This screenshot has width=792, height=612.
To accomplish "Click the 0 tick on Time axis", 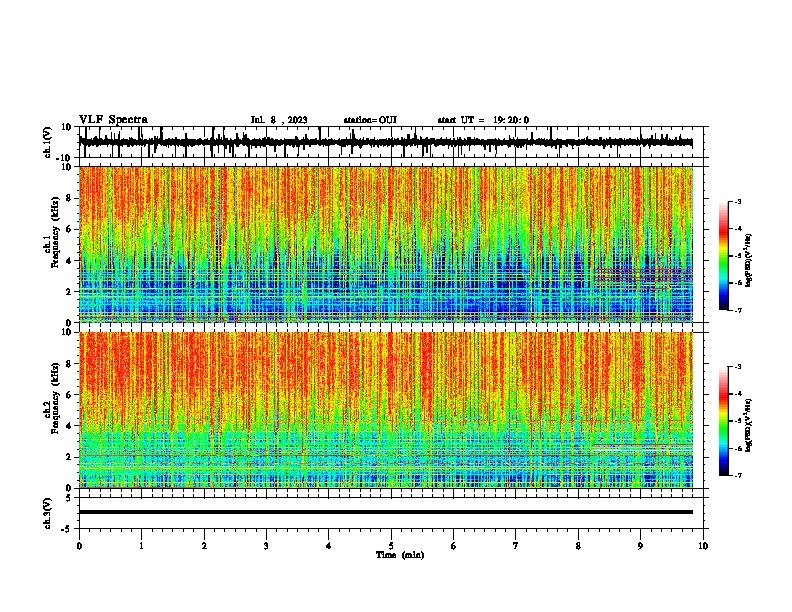I will (79, 546).
